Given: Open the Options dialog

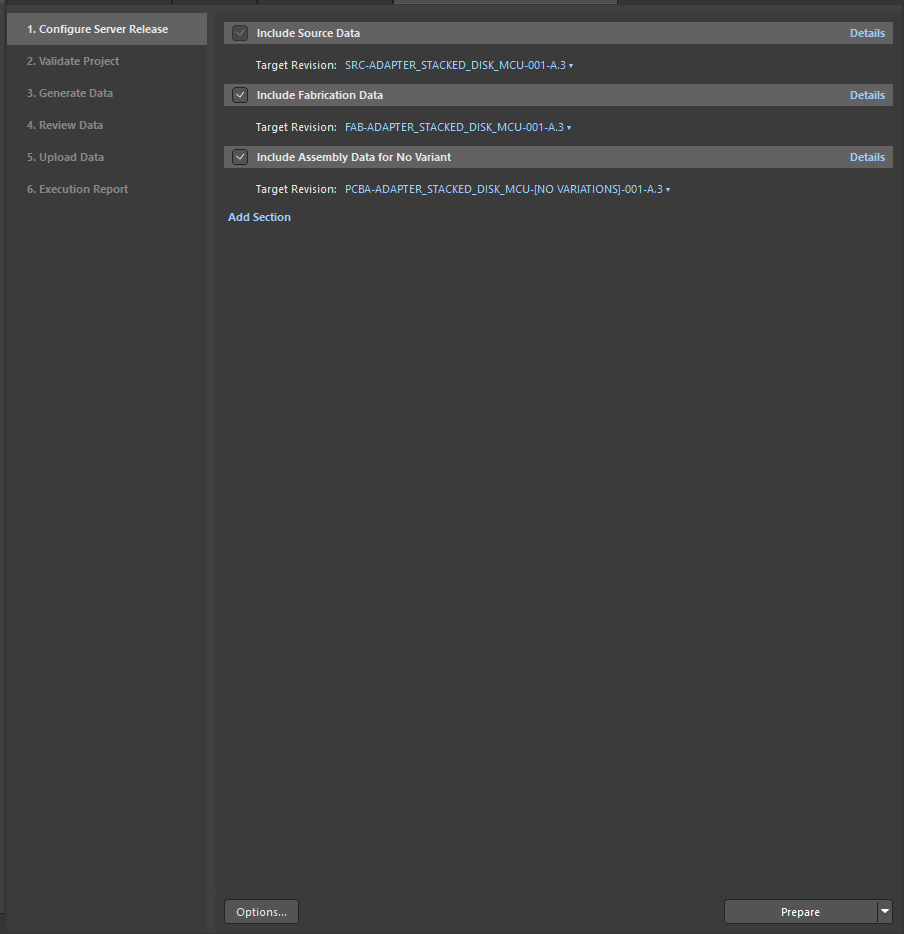Looking at the screenshot, I should [x=262, y=912].
